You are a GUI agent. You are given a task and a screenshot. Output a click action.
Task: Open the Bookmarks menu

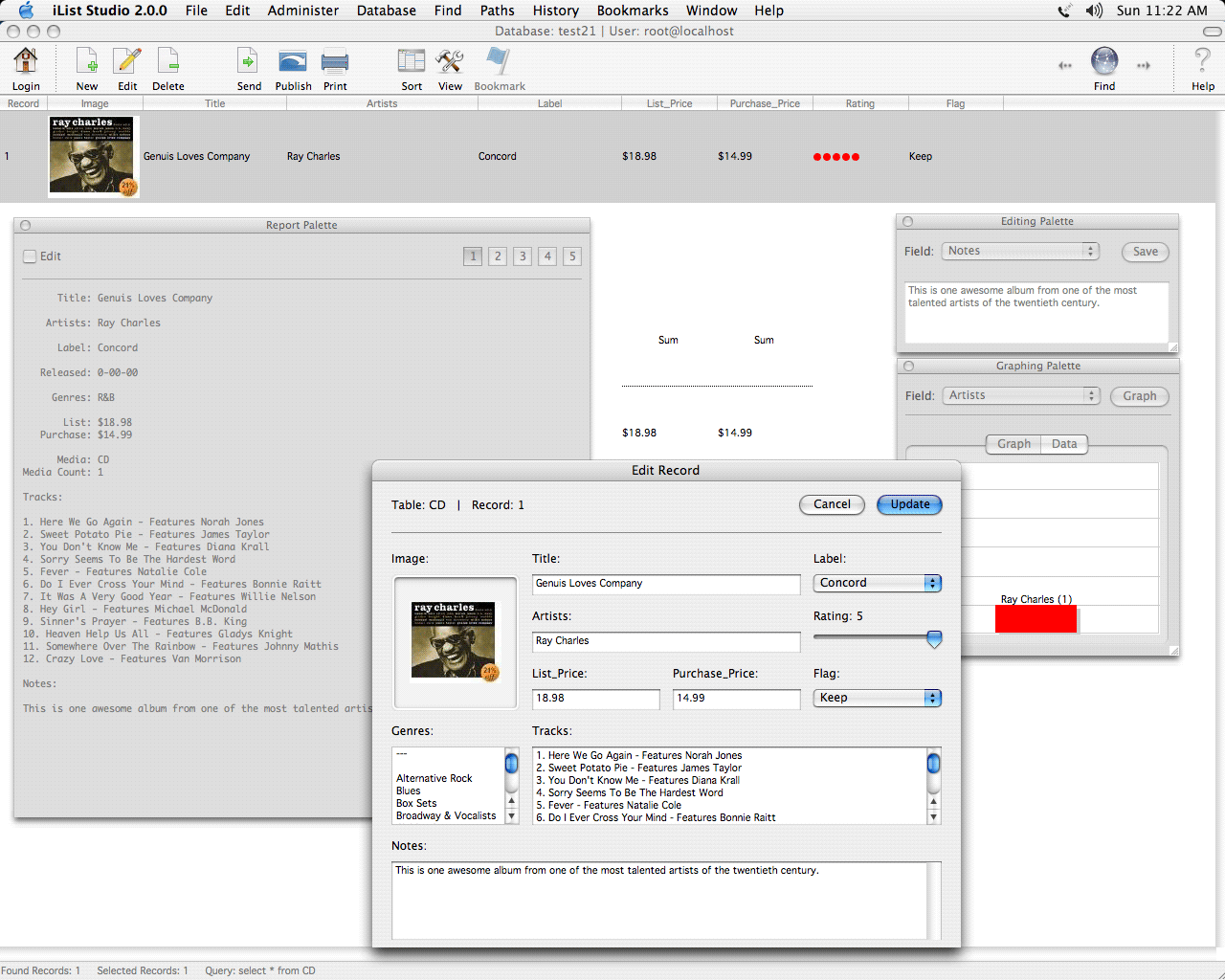click(x=633, y=11)
